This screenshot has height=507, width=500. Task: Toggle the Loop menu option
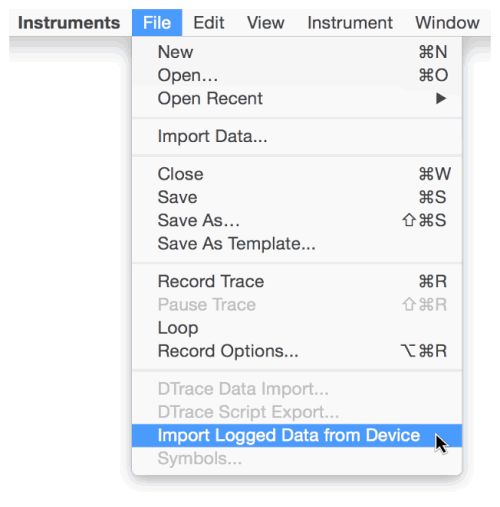tap(297, 328)
